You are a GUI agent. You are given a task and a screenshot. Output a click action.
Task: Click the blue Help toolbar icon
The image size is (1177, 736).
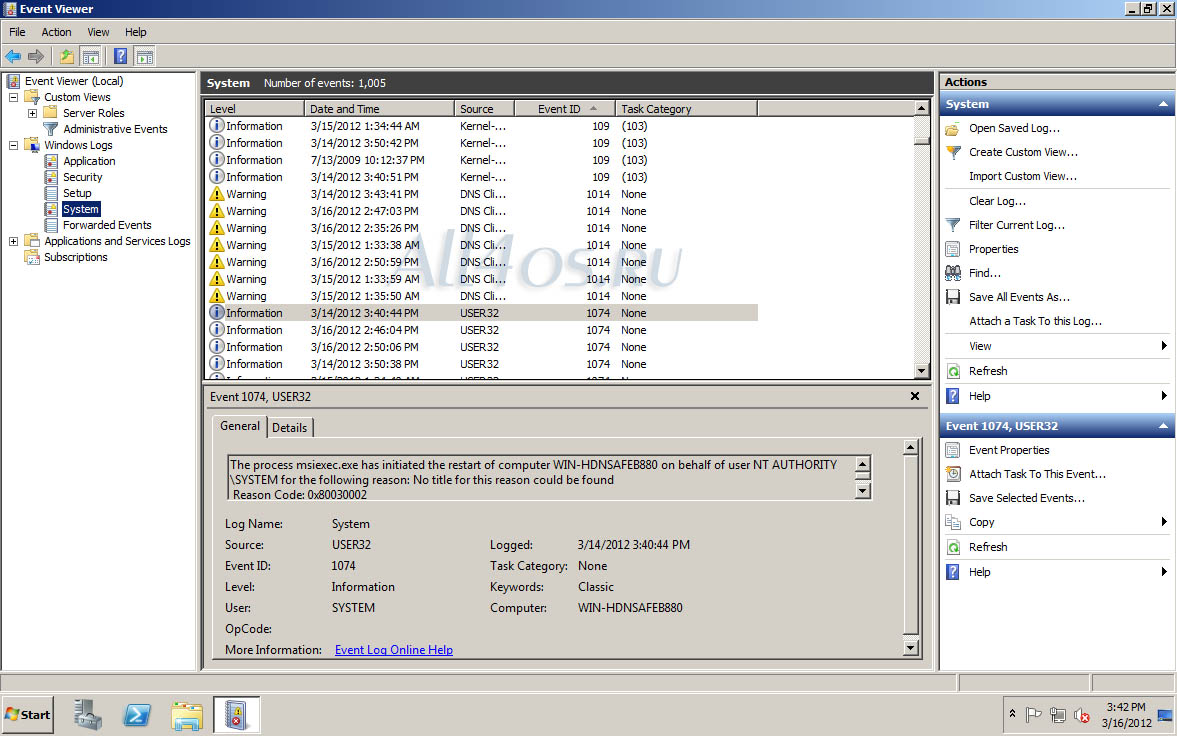(120, 56)
